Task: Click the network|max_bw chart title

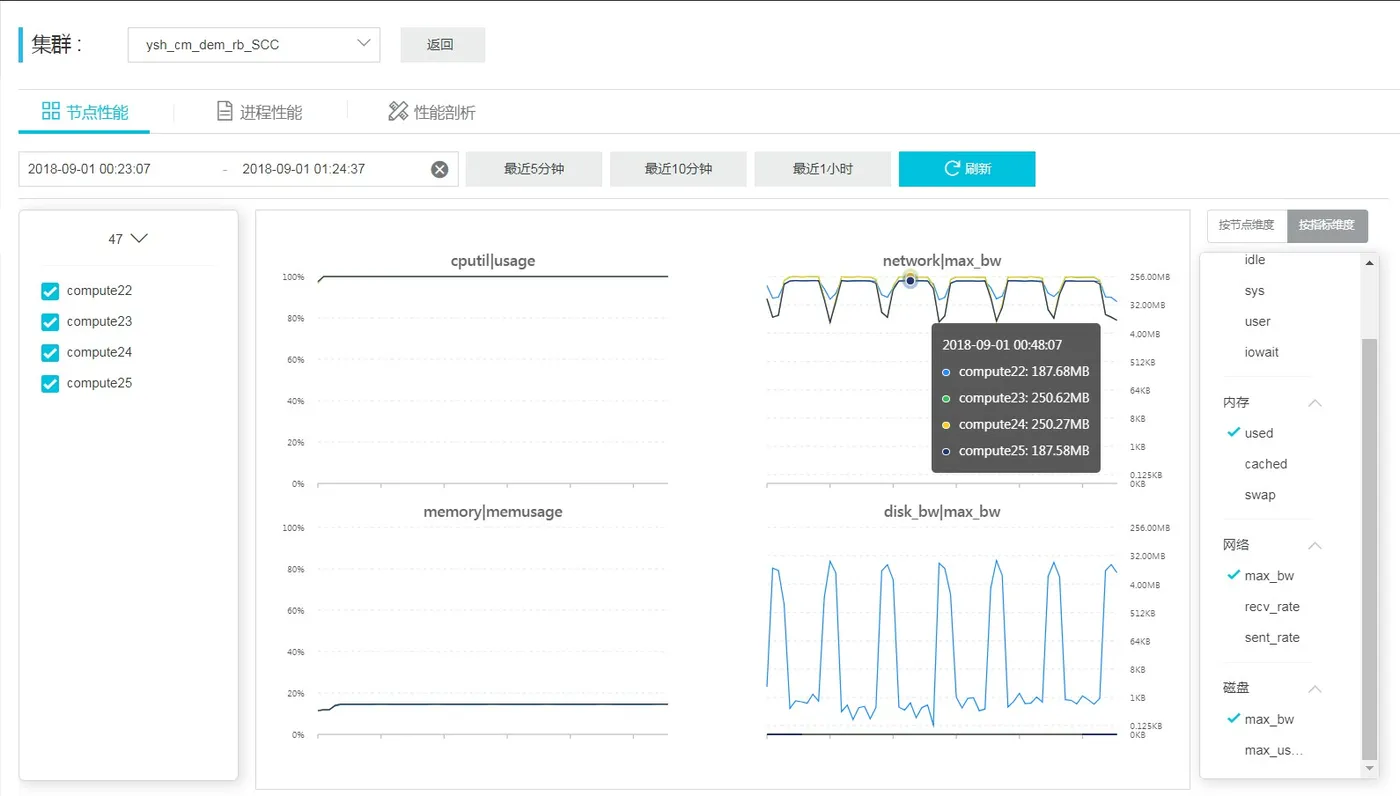Action: (x=942, y=261)
